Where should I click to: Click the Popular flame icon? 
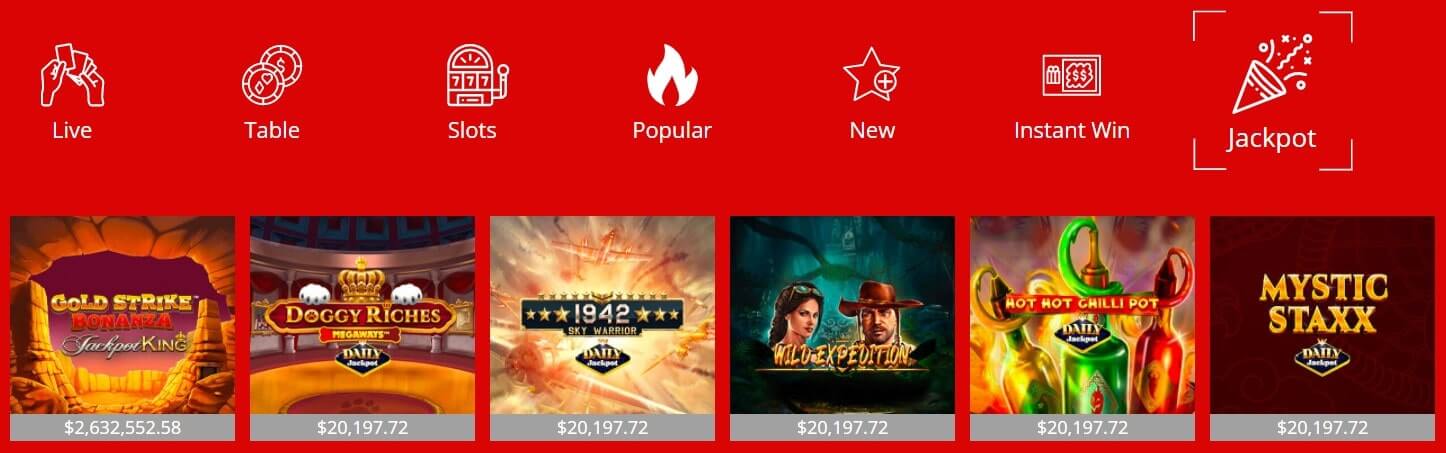point(672,75)
